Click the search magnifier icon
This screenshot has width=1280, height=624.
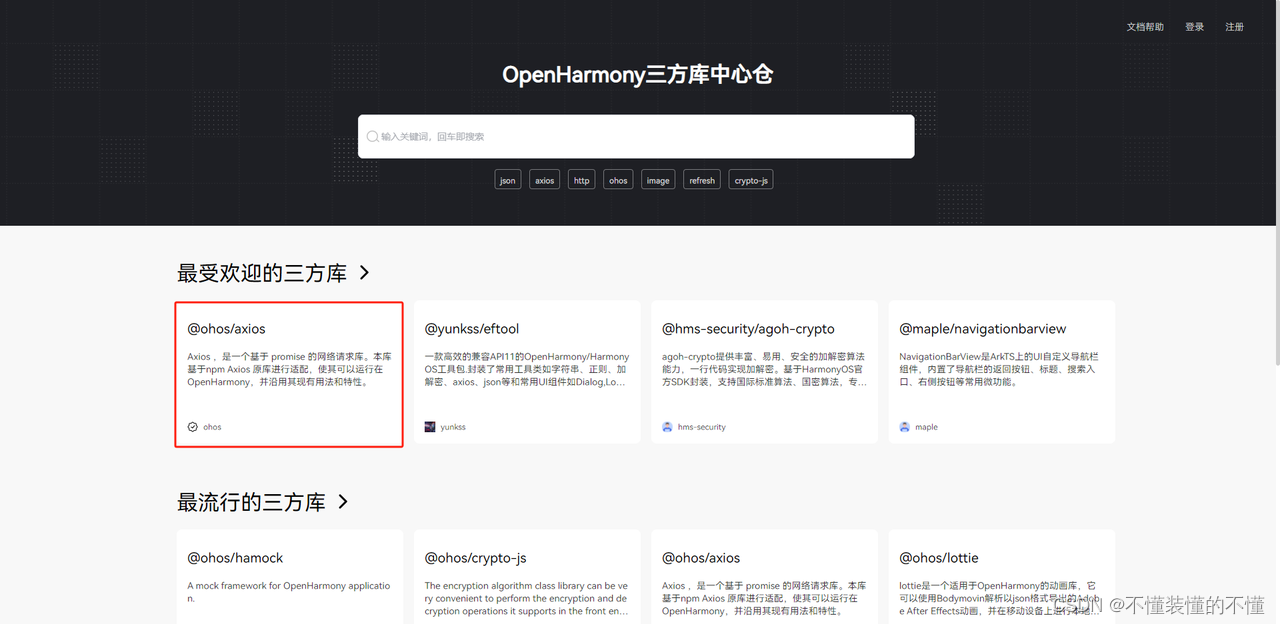pyautogui.click(x=372, y=136)
